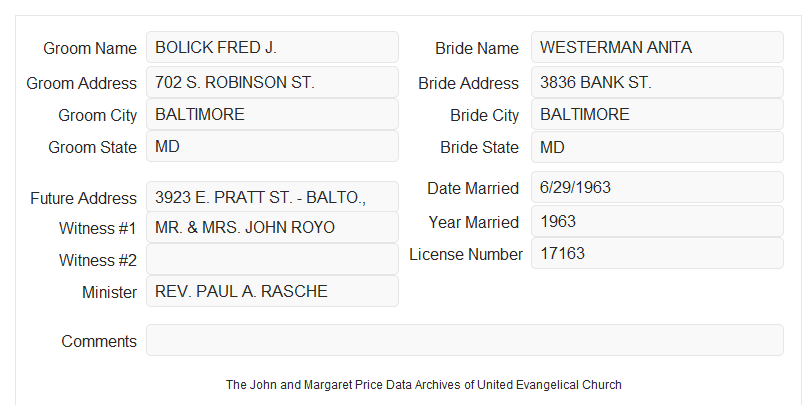Focus the empty Witness #2 field
This screenshot has width=805, height=405.
[x=272, y=259]
